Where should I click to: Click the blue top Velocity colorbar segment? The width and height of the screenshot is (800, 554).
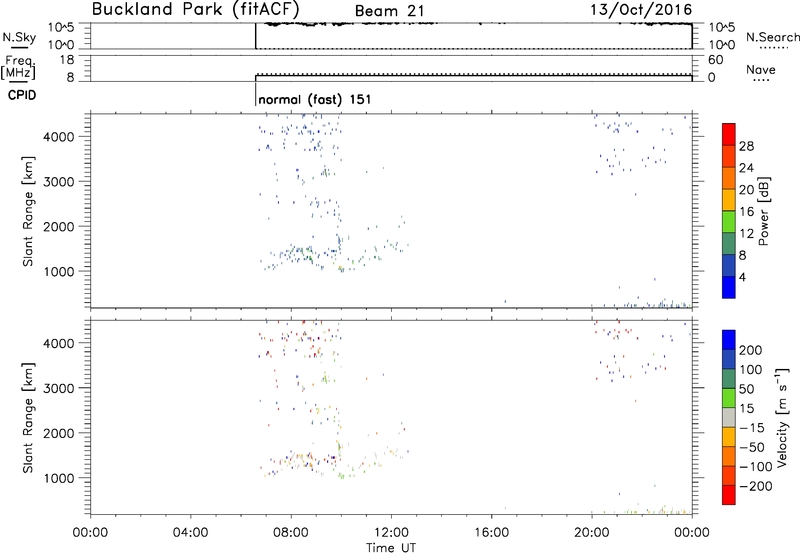click(729, 340)
